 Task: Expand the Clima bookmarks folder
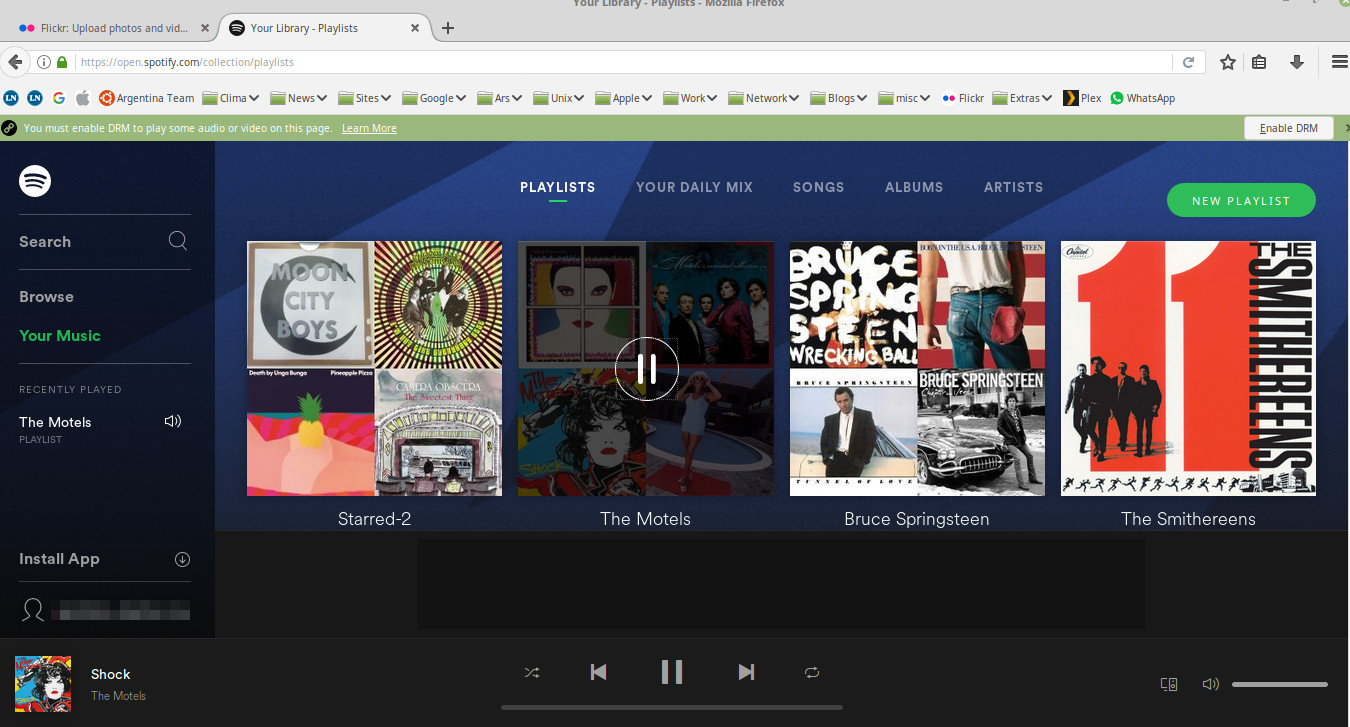[231, 98]
